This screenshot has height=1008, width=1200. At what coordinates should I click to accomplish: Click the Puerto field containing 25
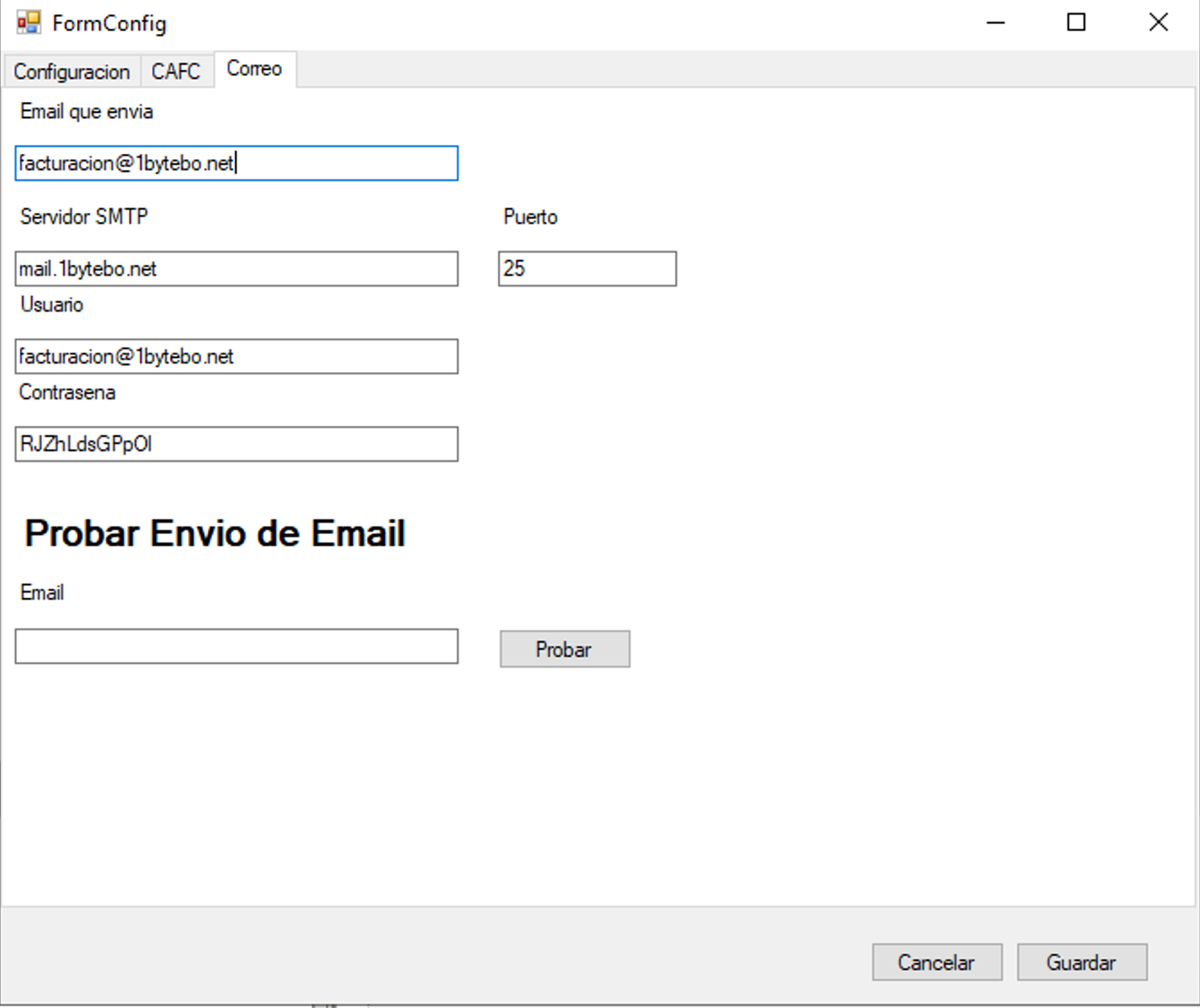point(587,269)
